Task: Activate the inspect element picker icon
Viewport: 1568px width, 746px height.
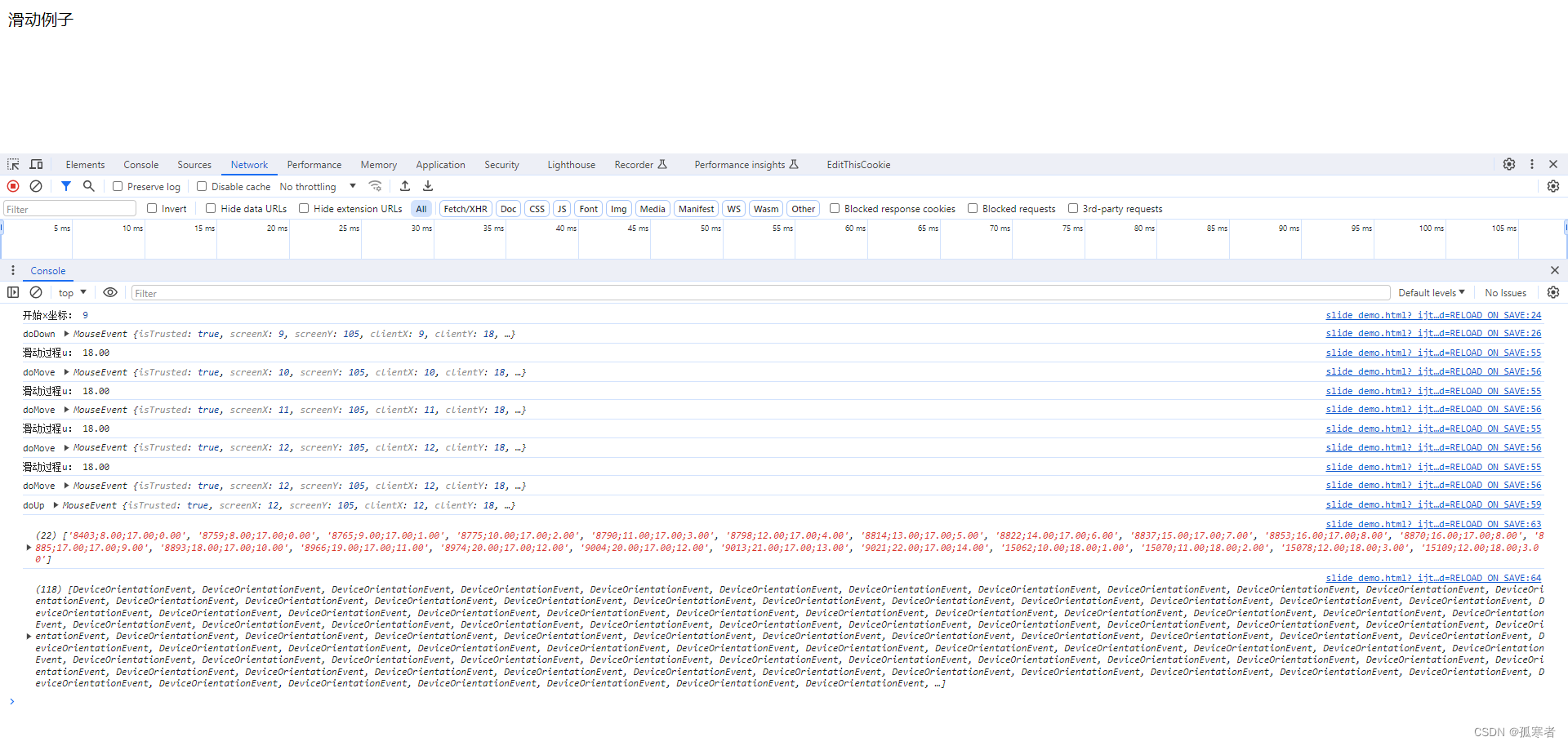Action: tap(13, 164)
